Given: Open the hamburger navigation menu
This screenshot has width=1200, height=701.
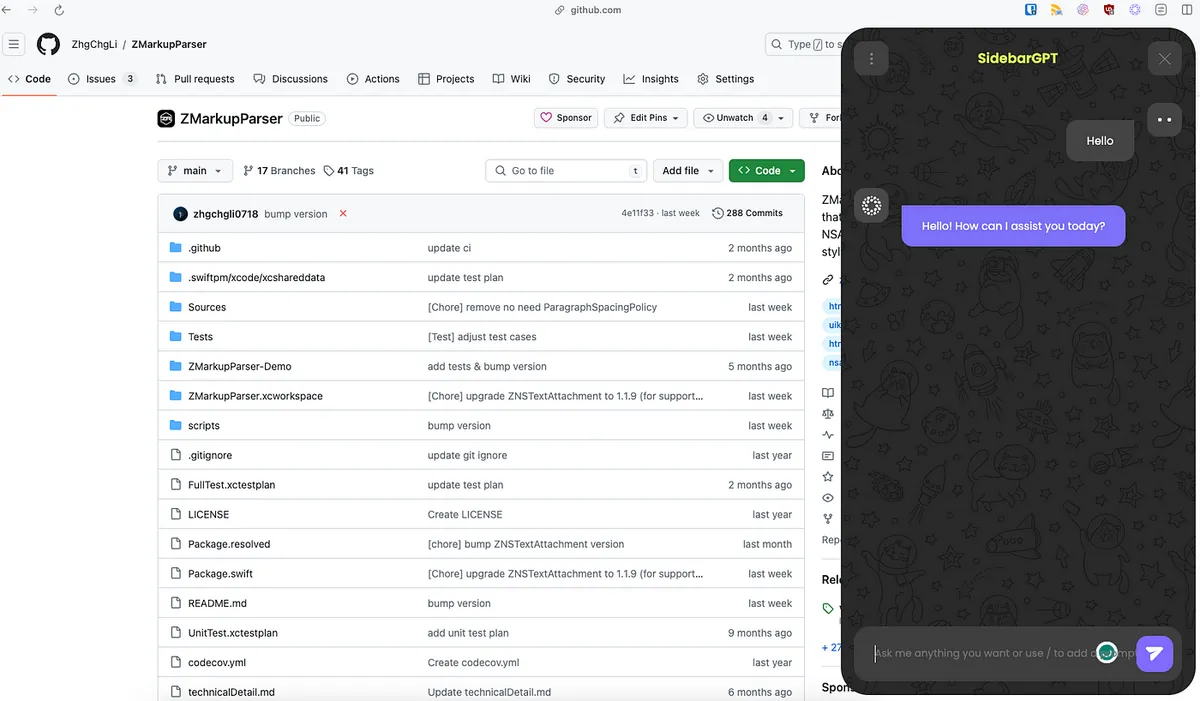Looking at the screenshot, I should (14, 44).
